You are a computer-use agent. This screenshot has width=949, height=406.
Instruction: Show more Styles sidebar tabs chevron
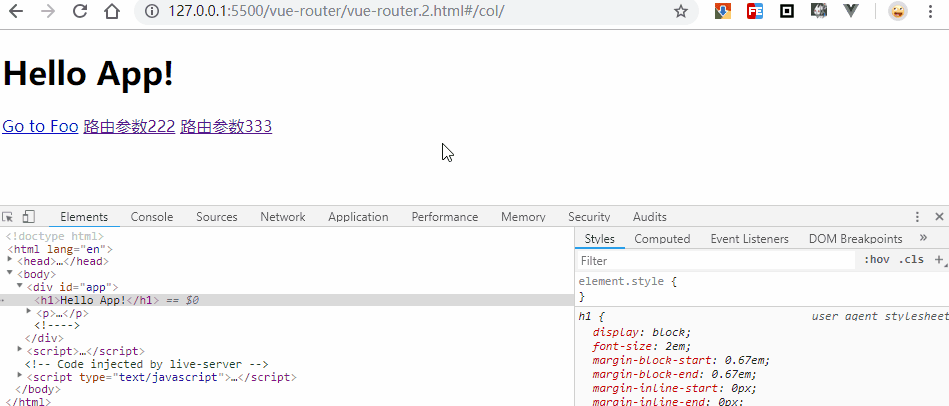[923, 238]
